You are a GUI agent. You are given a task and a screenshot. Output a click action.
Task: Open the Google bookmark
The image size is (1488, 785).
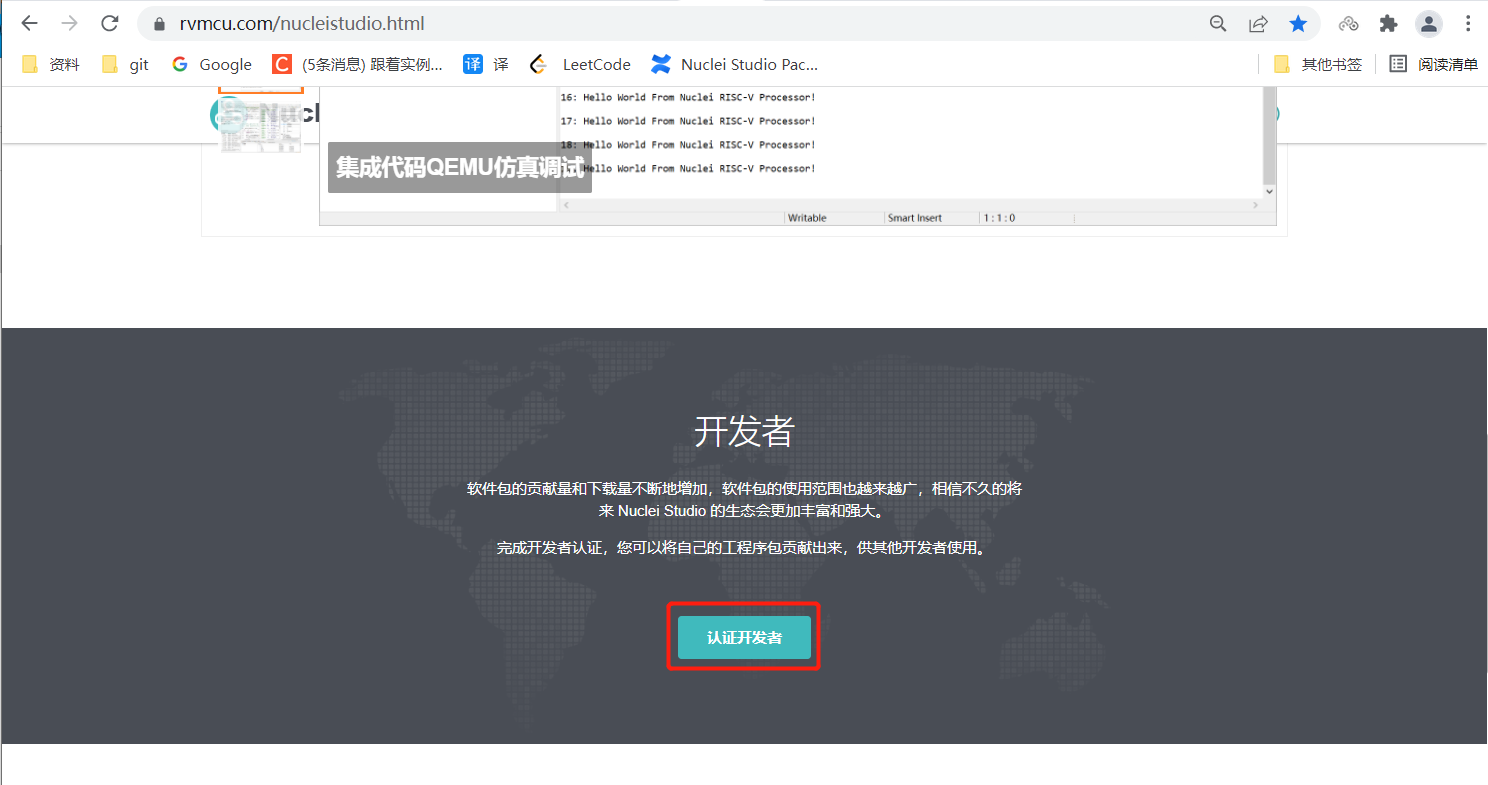coord(212,65)
